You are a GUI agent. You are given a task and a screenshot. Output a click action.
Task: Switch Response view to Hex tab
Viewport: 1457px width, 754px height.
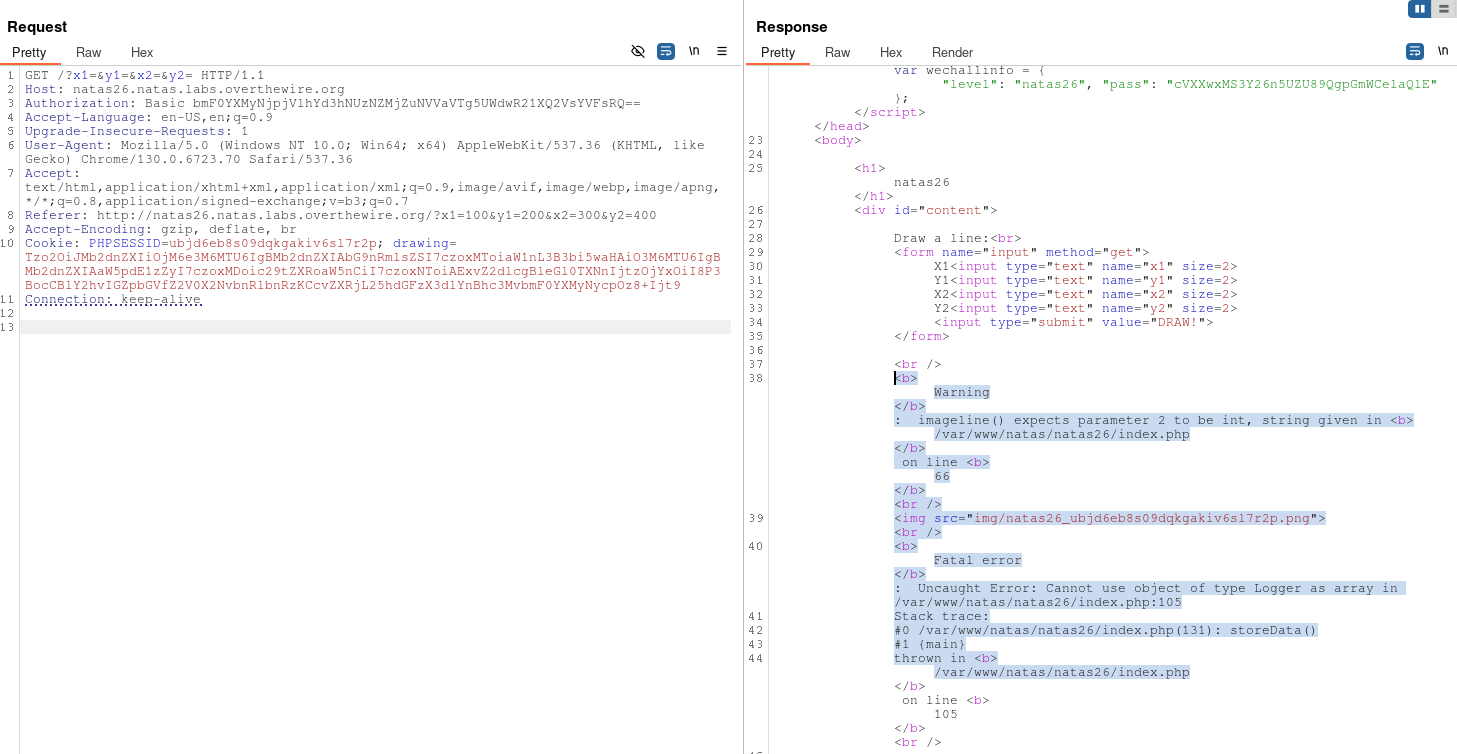[x=891, y=52]
